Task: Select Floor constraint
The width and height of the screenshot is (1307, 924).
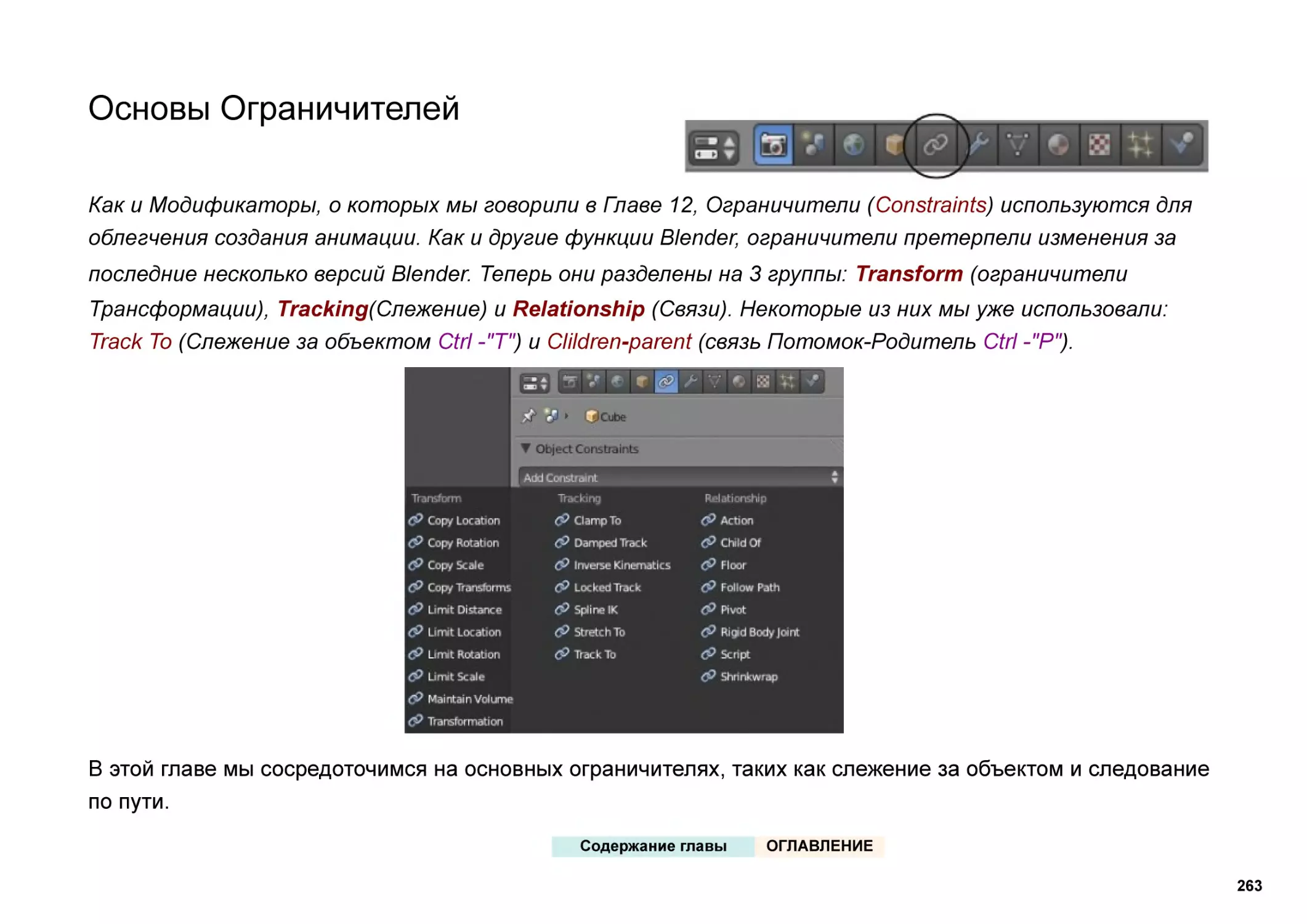Action: (x=724, y=565)
